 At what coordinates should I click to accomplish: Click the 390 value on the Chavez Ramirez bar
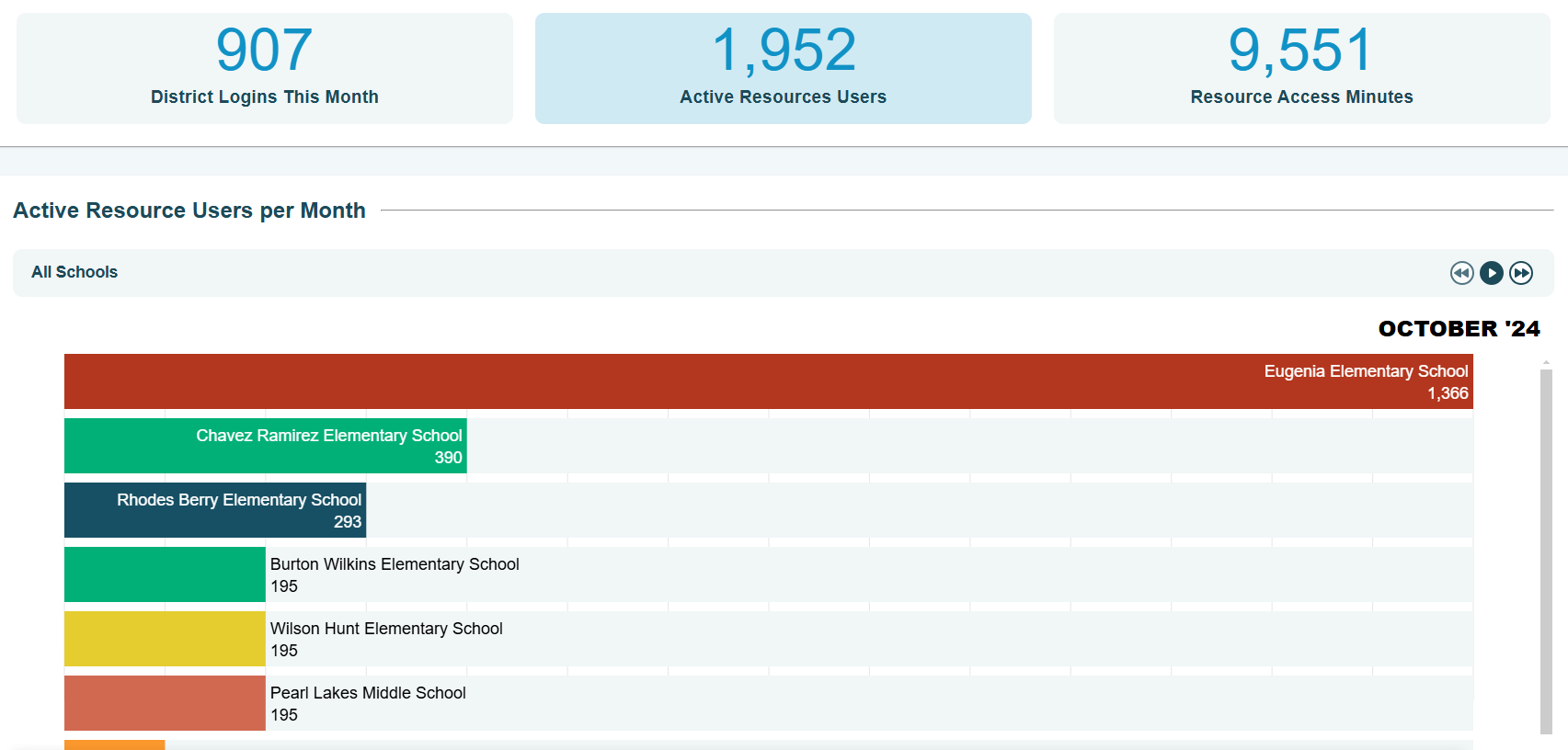pyautogui.click(x=448, y=458)
